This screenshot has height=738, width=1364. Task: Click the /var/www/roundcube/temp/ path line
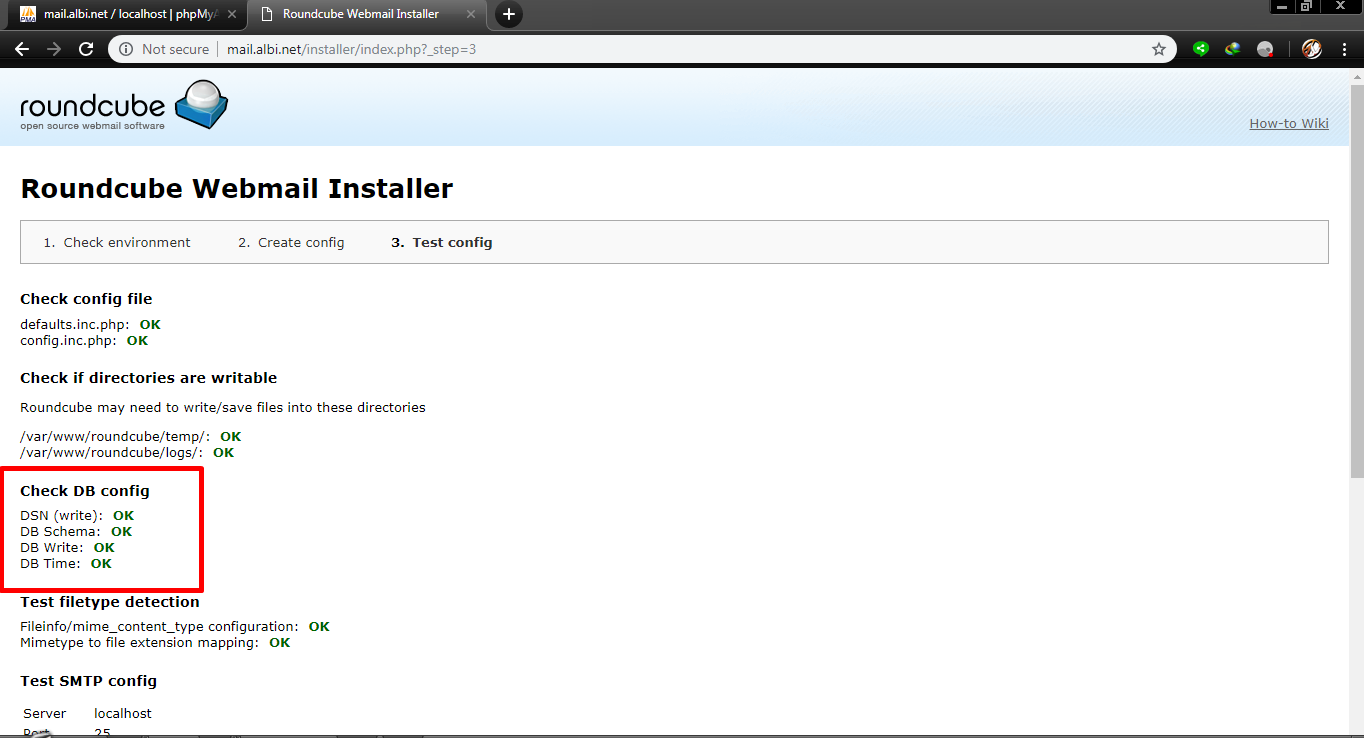tap(131, 436)
